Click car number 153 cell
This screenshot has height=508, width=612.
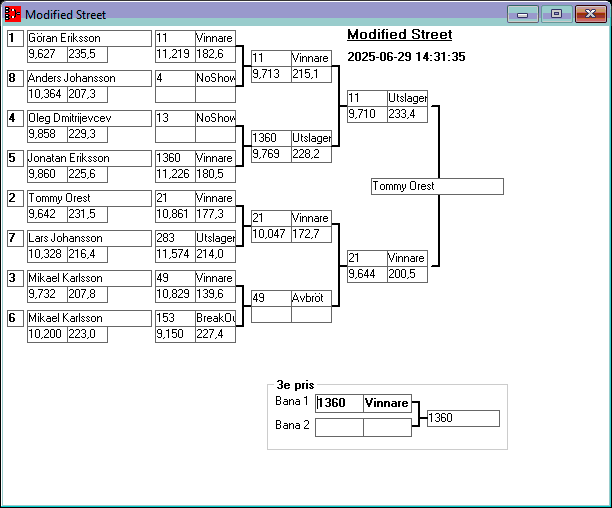point(175,318)
